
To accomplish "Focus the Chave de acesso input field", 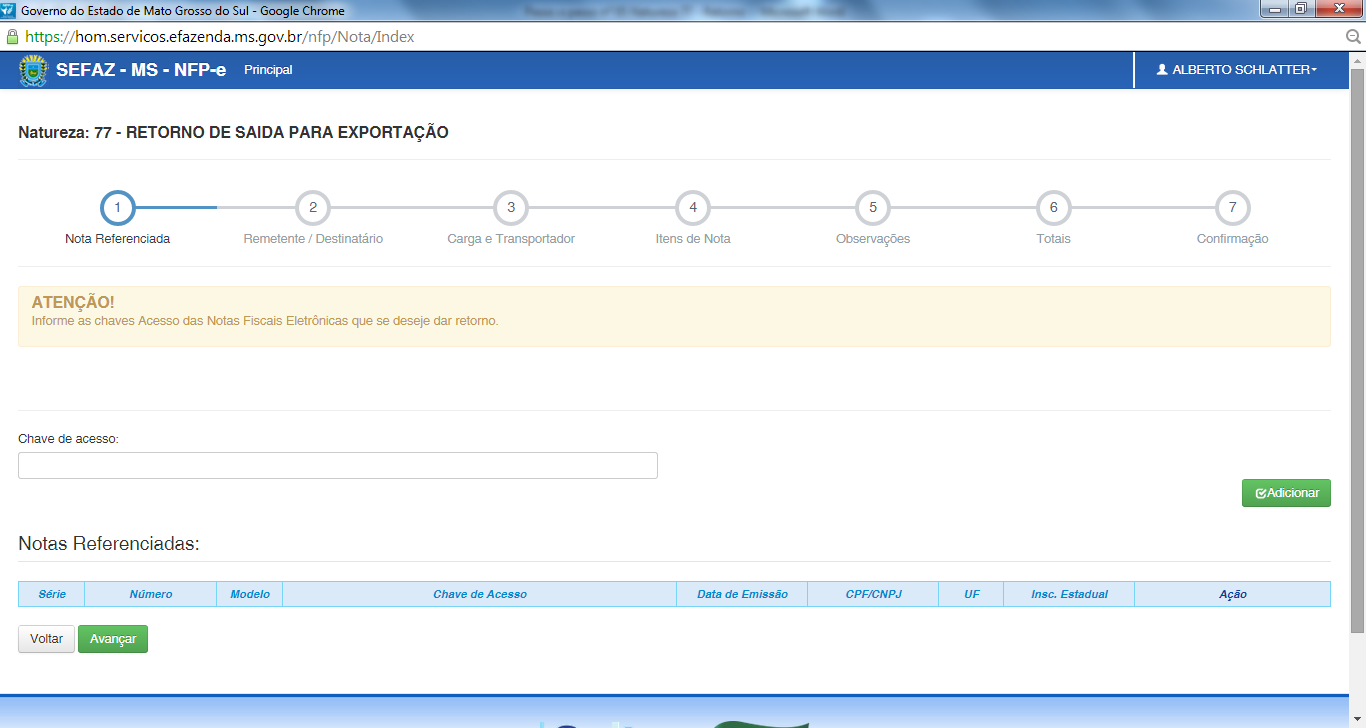I will click(338, 465).
